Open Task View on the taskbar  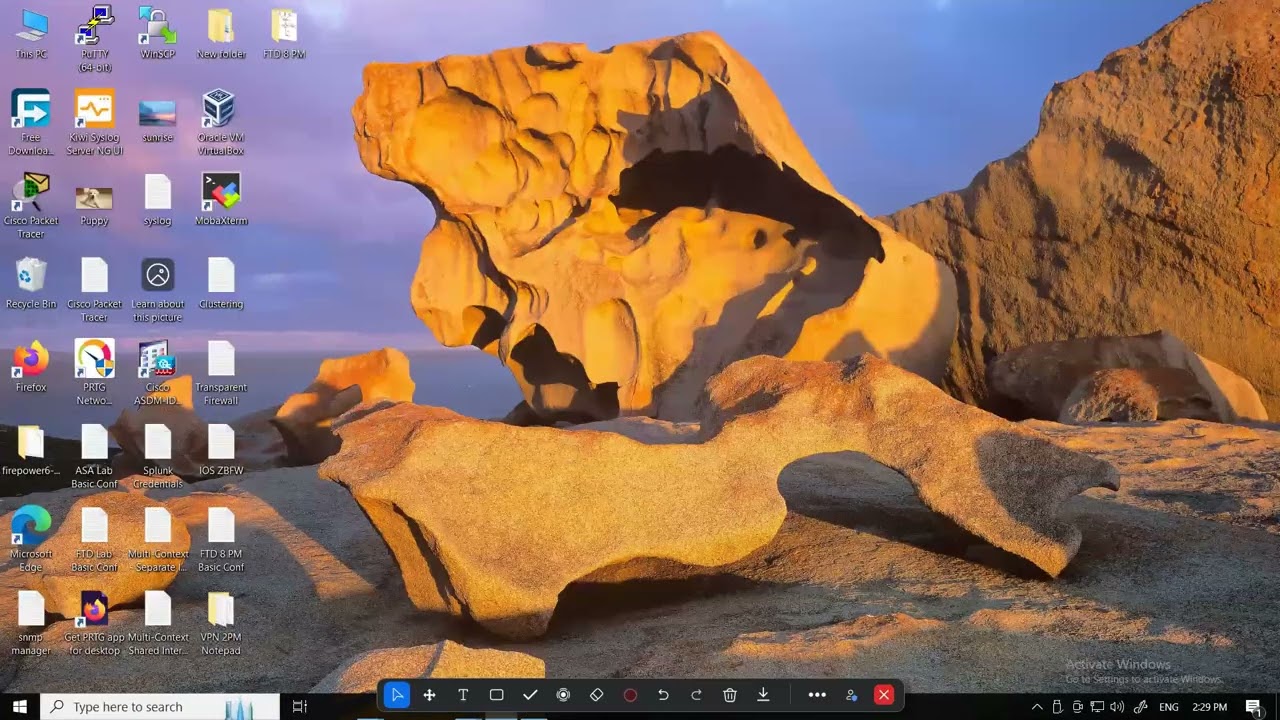299,707
